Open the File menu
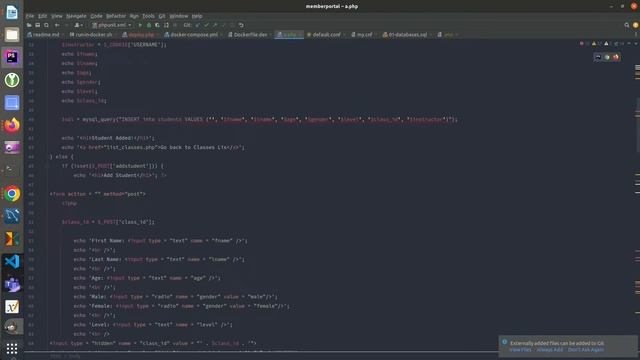Image resolution: width=640 pixels, height=360 pixels. 30,16
